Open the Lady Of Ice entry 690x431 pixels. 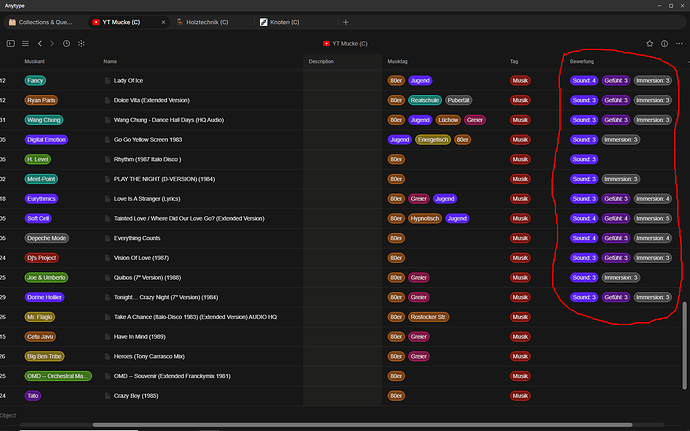click(x=128, y=81)
